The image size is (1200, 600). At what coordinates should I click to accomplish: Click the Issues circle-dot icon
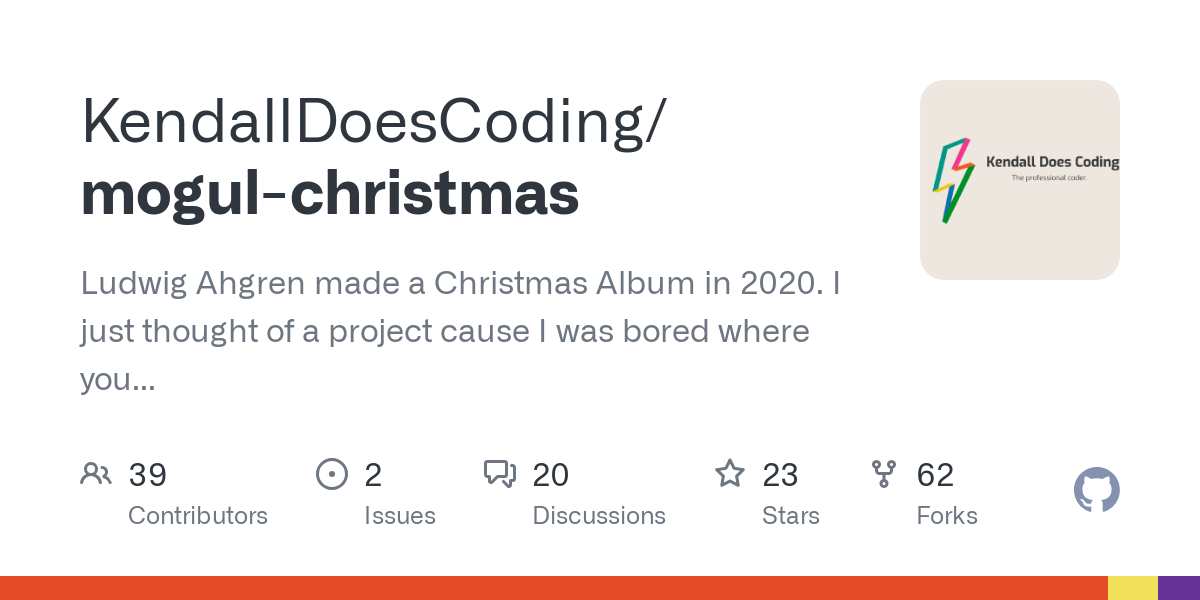[x=331, y=473]
